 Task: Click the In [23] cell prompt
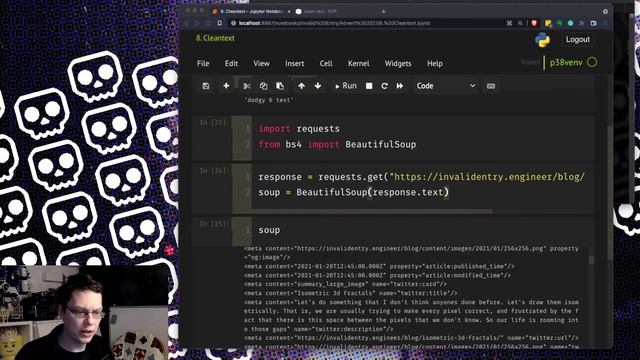click(214, 122)
